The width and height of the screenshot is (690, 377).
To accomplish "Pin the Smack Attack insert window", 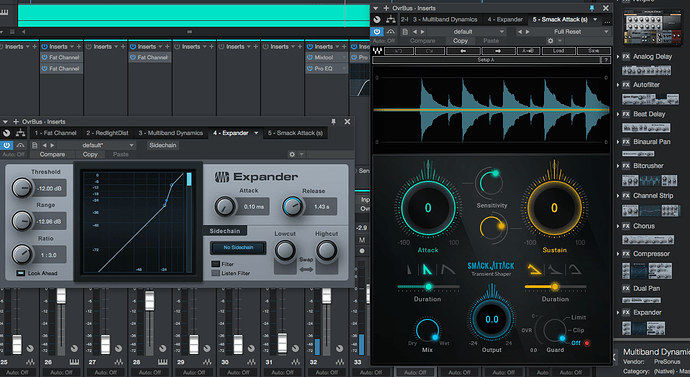I will click(x=592, y=8).
